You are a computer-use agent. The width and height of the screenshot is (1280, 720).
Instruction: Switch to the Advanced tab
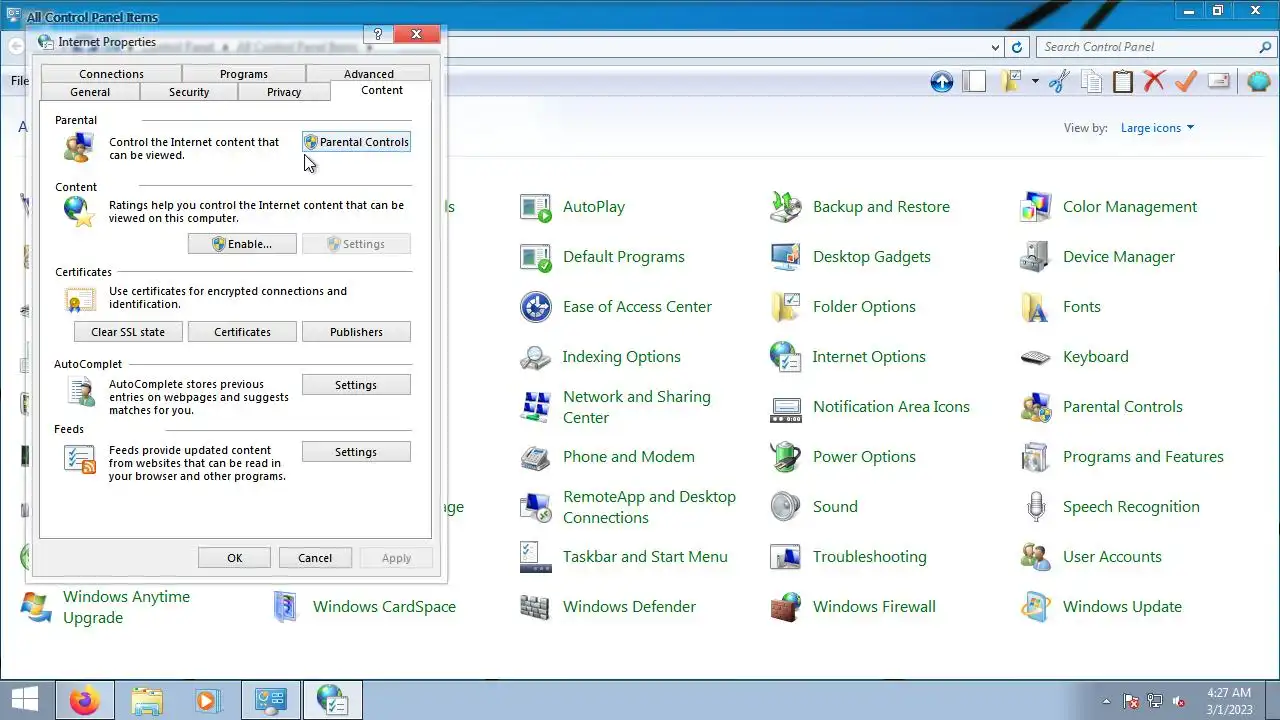pos(369,74)
